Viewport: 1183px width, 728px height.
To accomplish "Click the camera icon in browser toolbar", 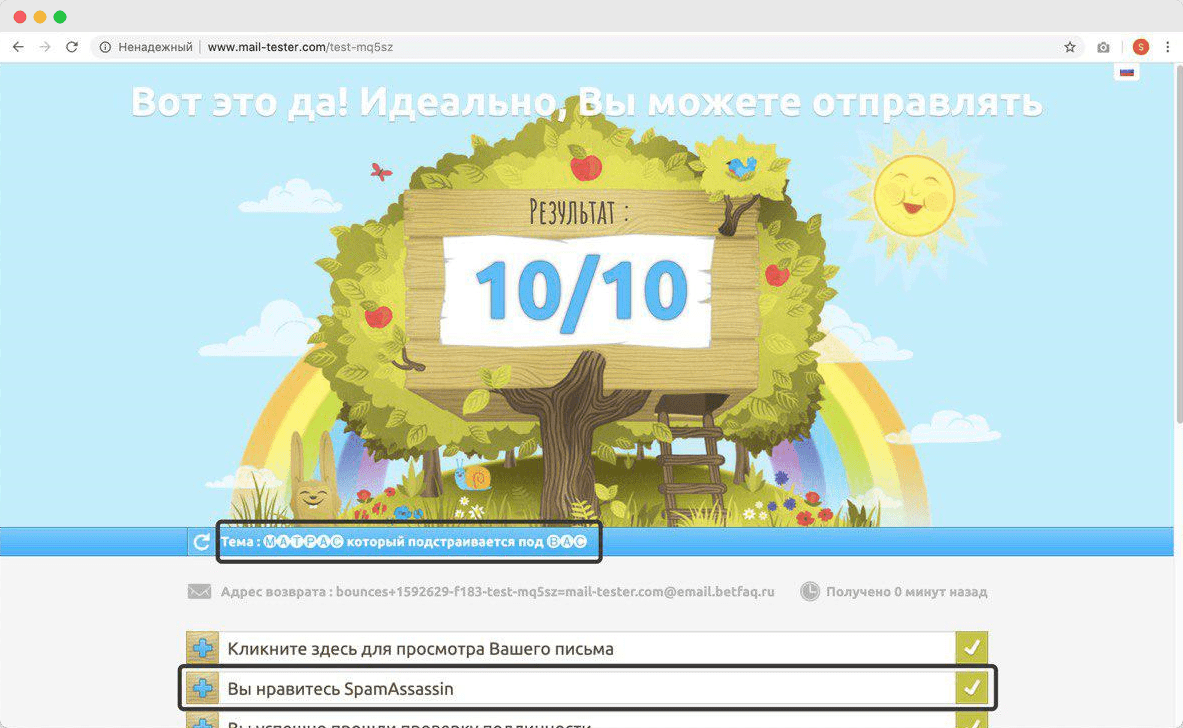I will tap(1103, 47).
